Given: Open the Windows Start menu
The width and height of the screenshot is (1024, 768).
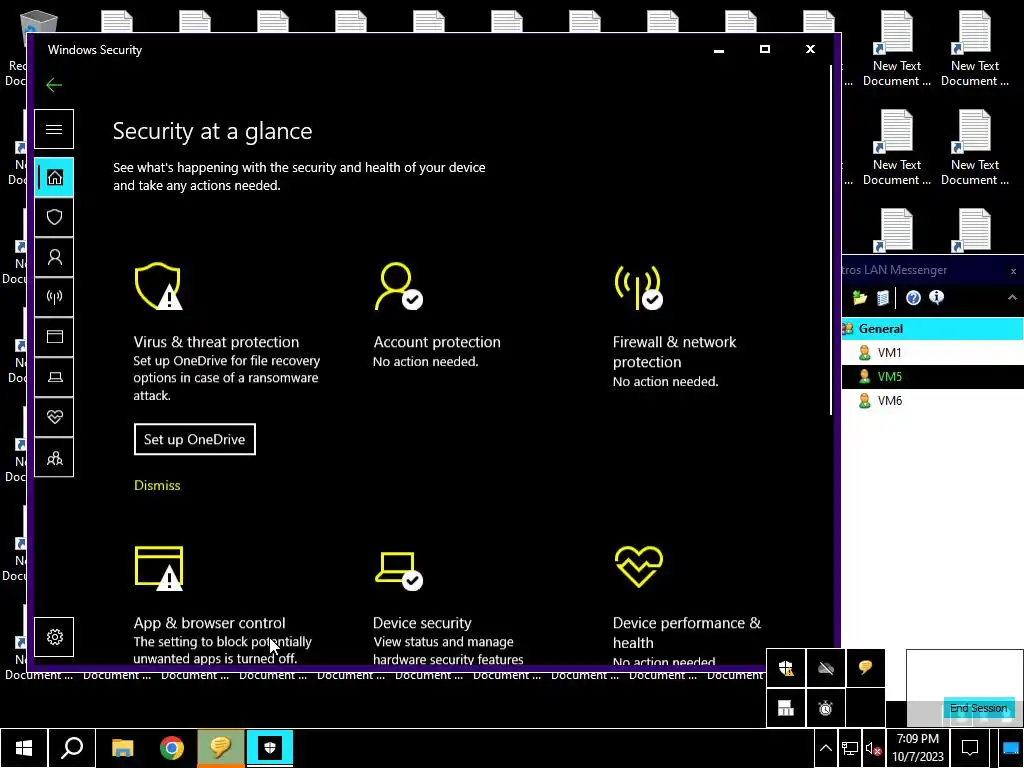Looking at the screenshot, I should 24,748.
